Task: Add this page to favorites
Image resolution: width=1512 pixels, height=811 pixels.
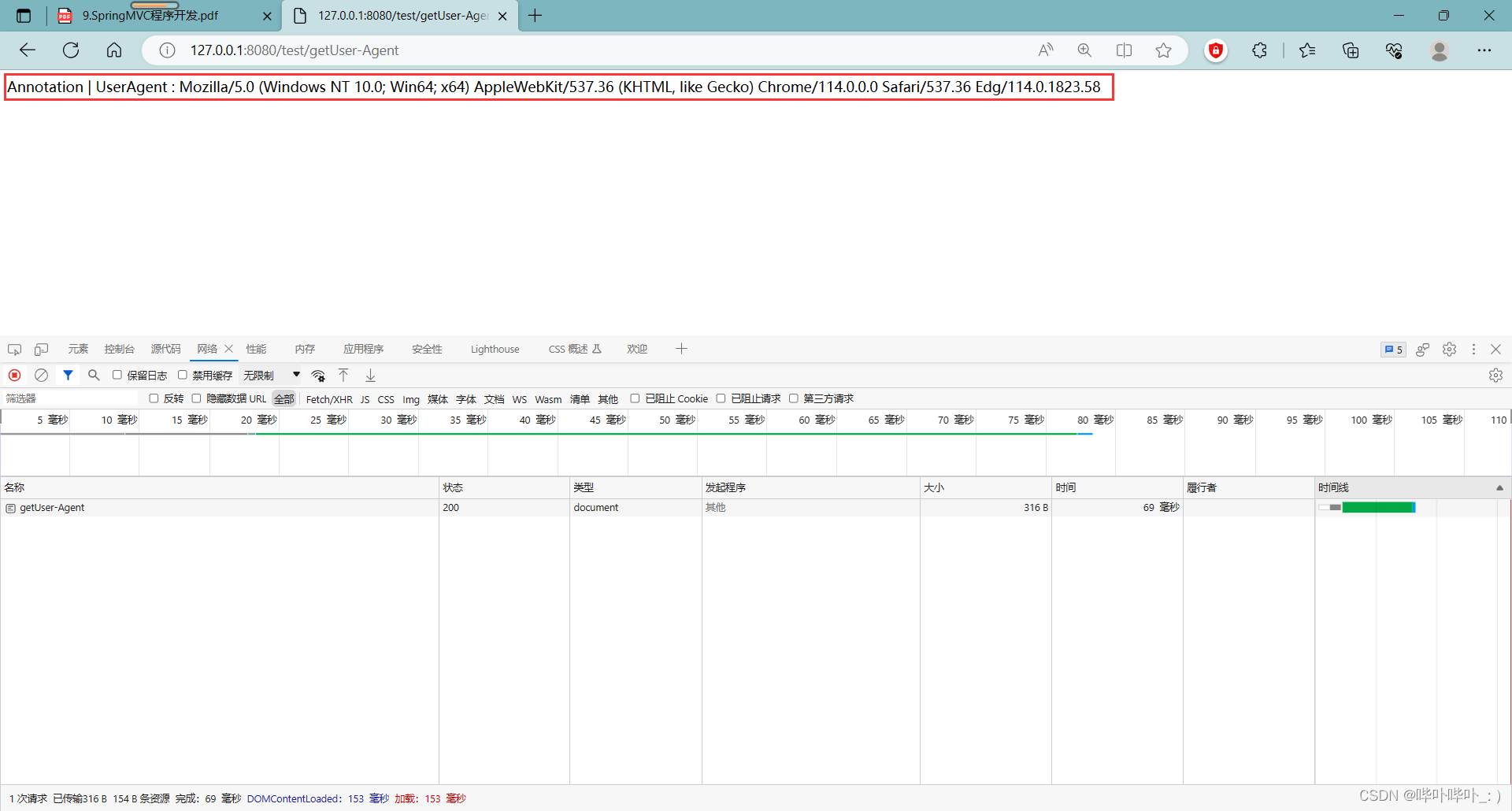Action: coord(1163,50)
